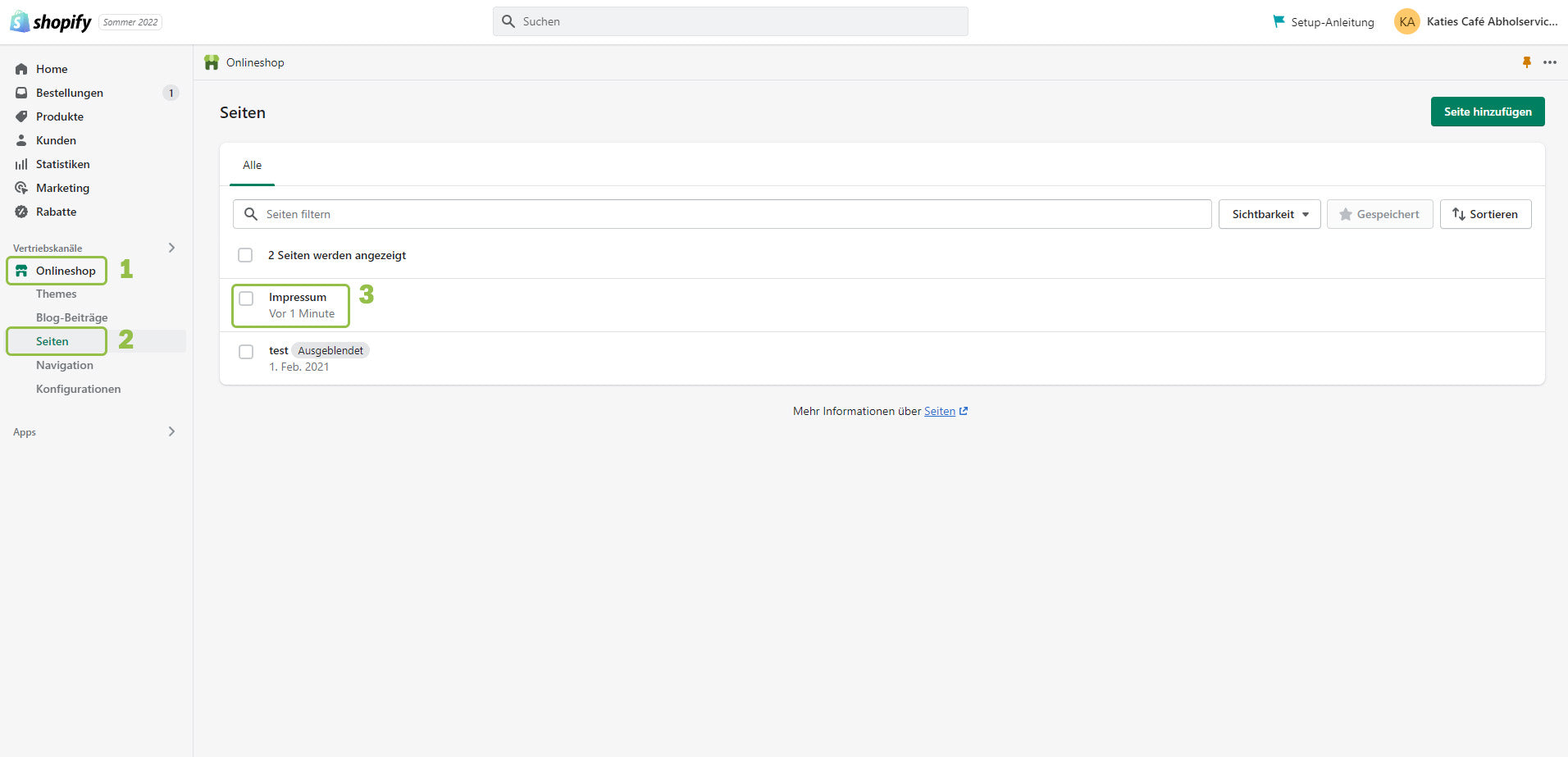Click the Shopify logo

[x=51, y=21]
